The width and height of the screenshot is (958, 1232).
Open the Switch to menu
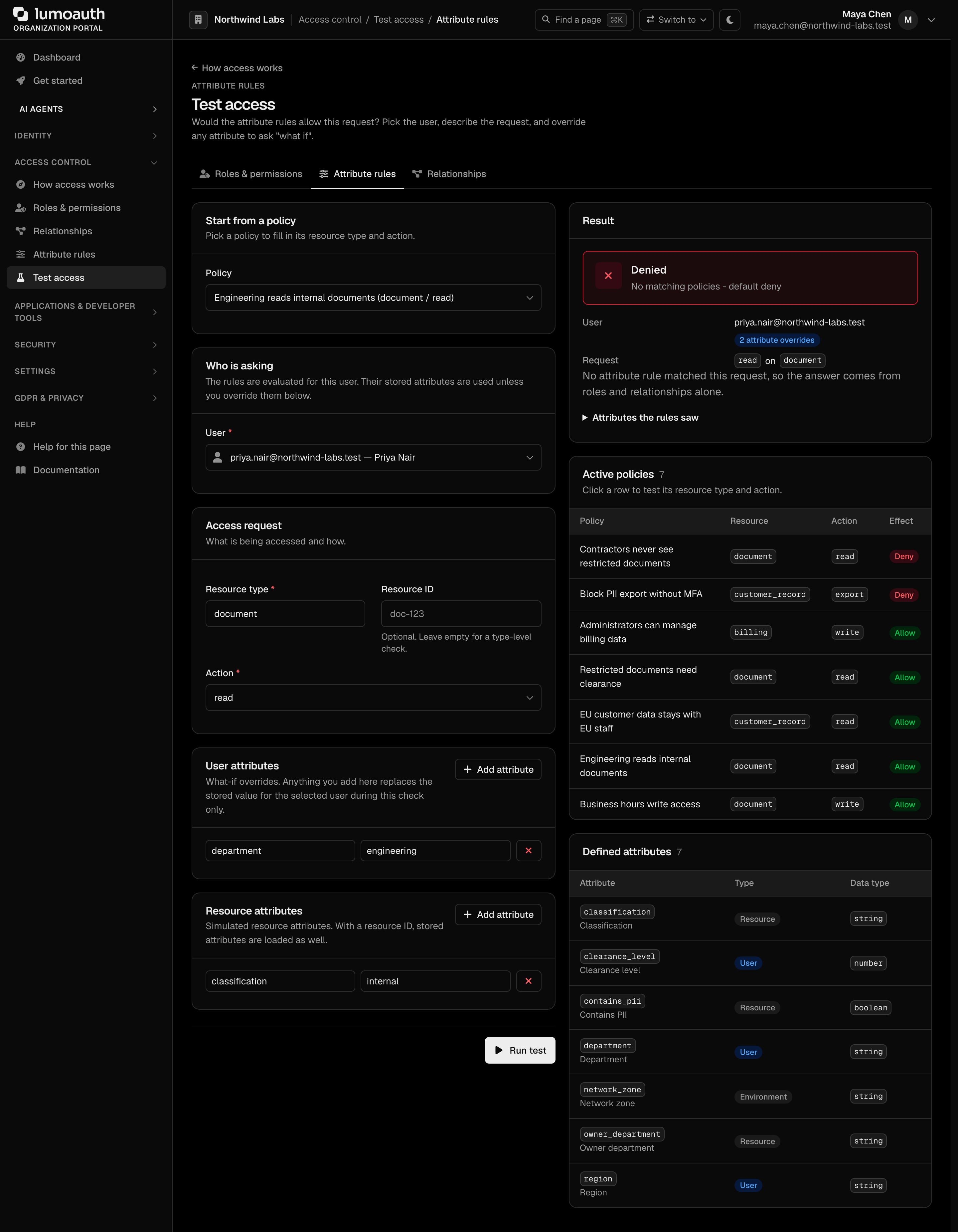(x=676, y=20)
